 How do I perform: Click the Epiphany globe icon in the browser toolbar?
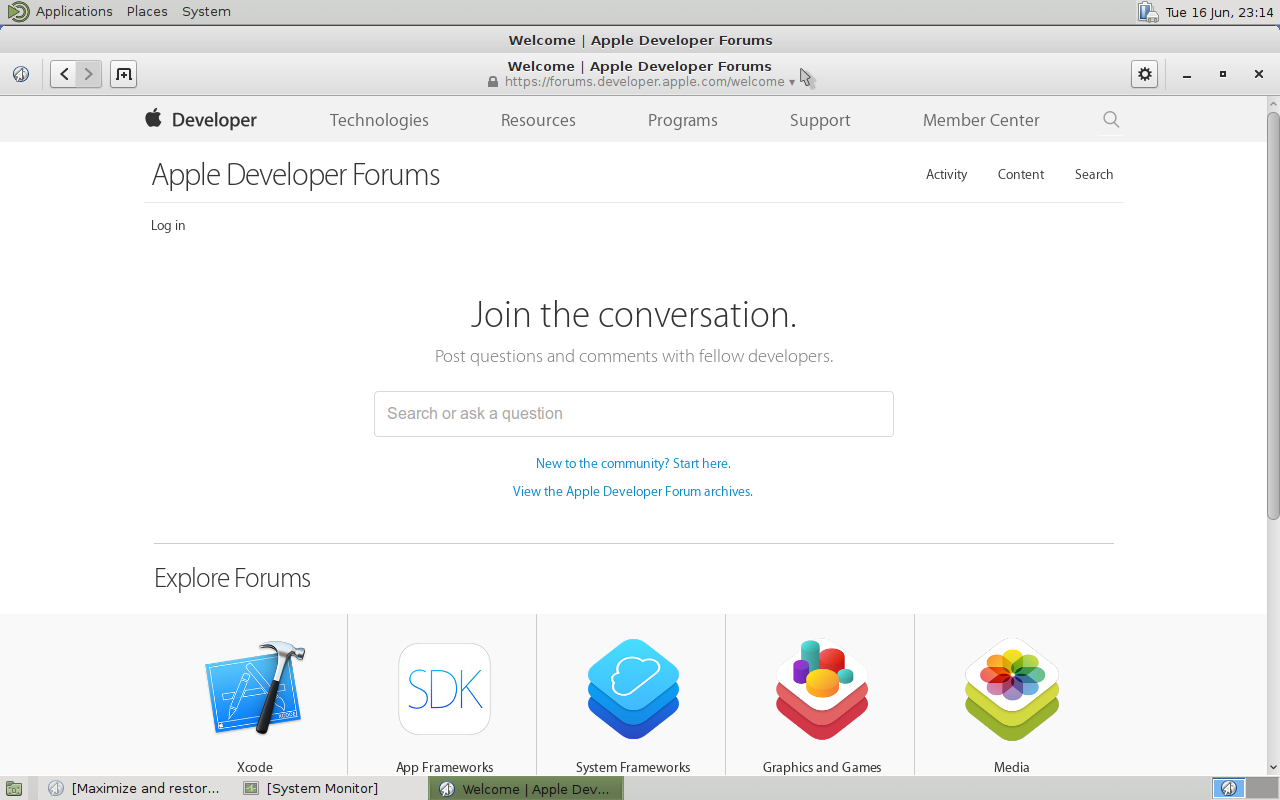[x=21, y=74]
